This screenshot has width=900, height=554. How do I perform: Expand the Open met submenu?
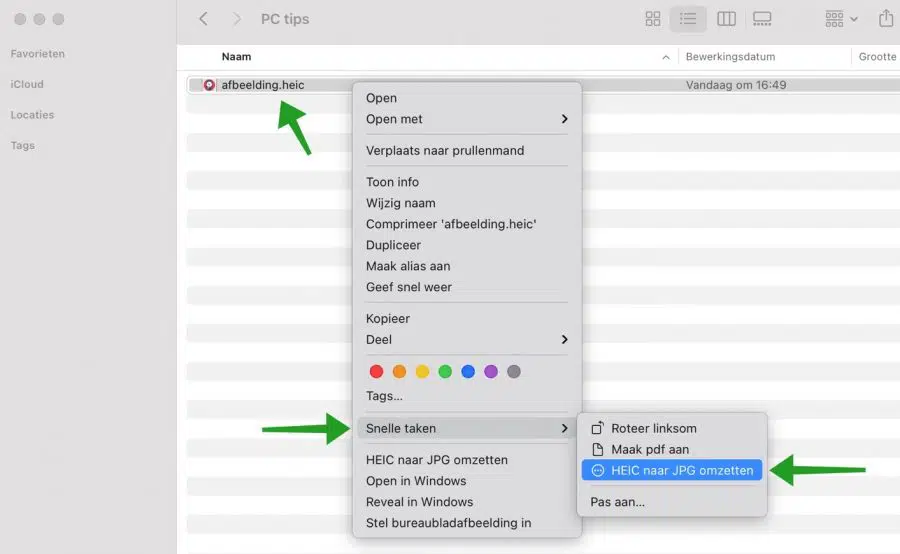[x=467, y=119]
